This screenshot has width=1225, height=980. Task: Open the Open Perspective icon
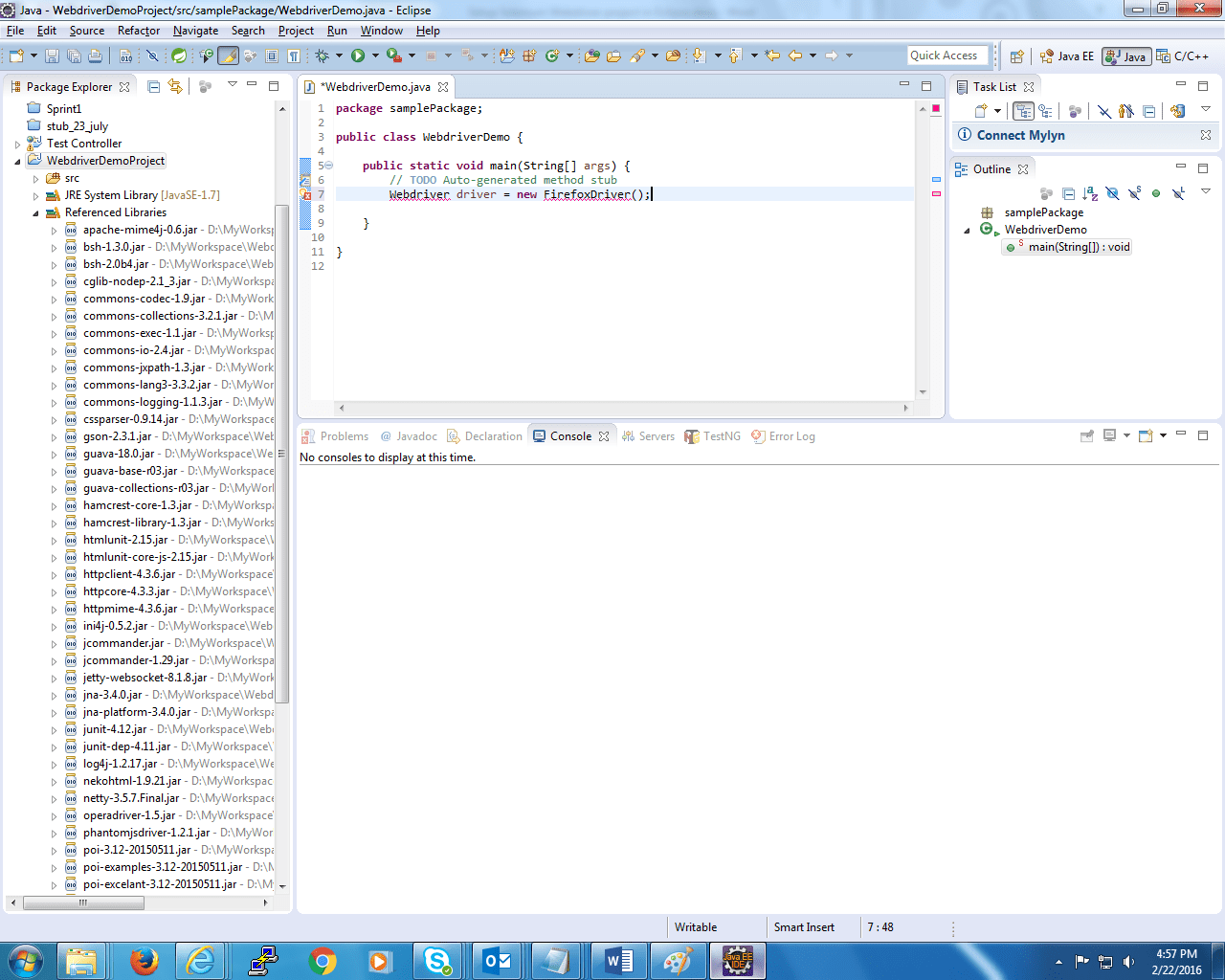[x=1017, y=56]
